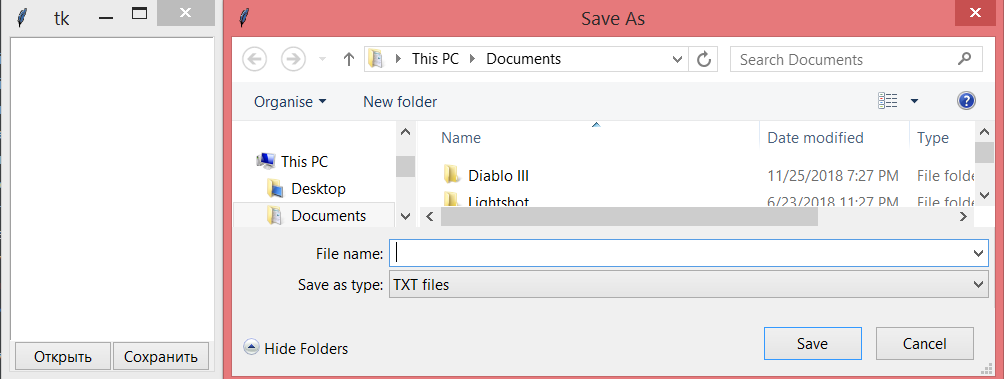This screenshot has height=379, width=1004.
Task: Change view with the view icon
Action: pos(888,101)
